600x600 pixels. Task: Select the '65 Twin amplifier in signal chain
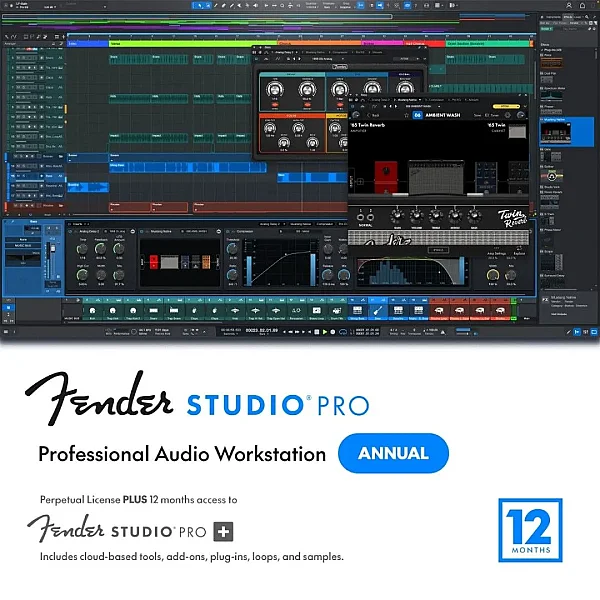coord(436,178)
